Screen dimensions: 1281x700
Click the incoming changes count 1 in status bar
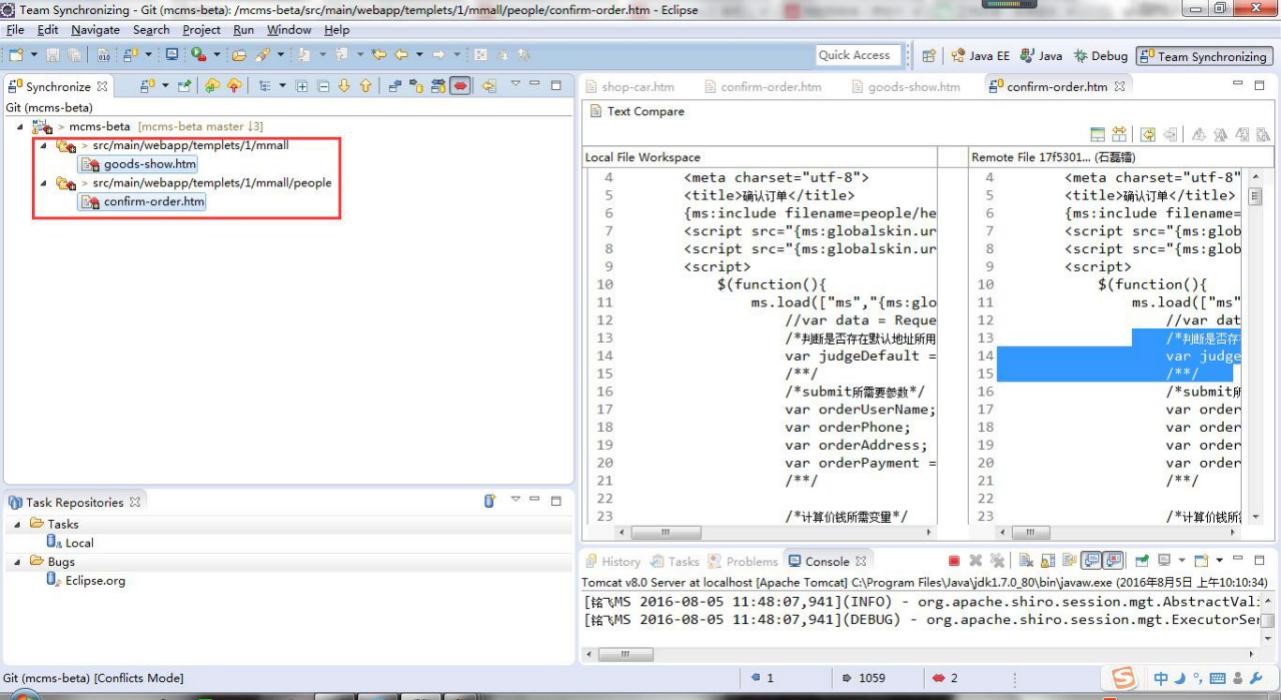pos(762,678)
